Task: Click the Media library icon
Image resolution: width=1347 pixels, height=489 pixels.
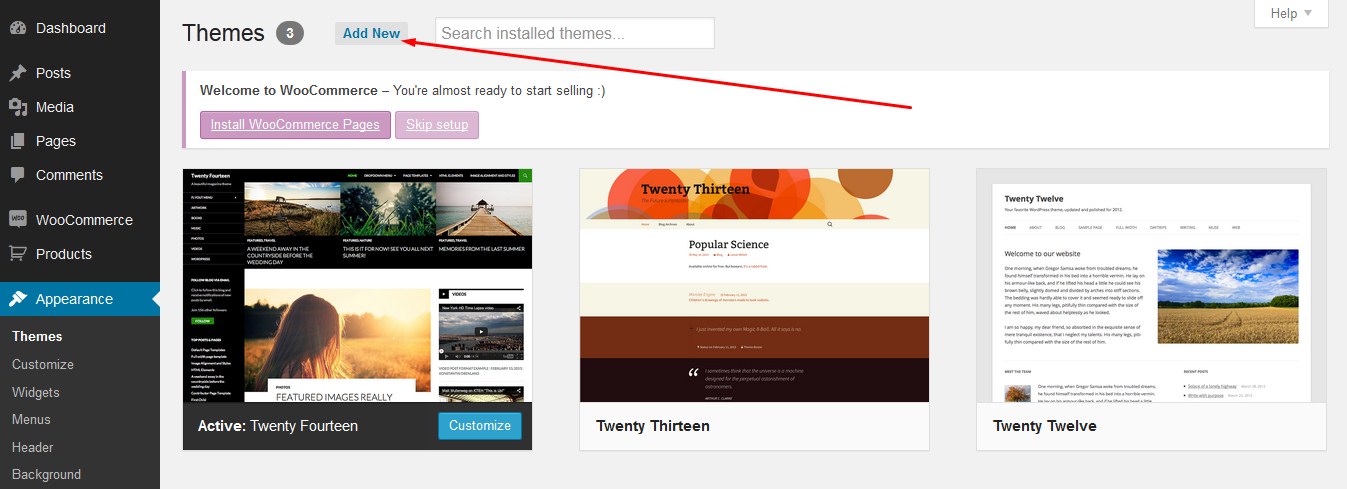Action: click(17, 107)
